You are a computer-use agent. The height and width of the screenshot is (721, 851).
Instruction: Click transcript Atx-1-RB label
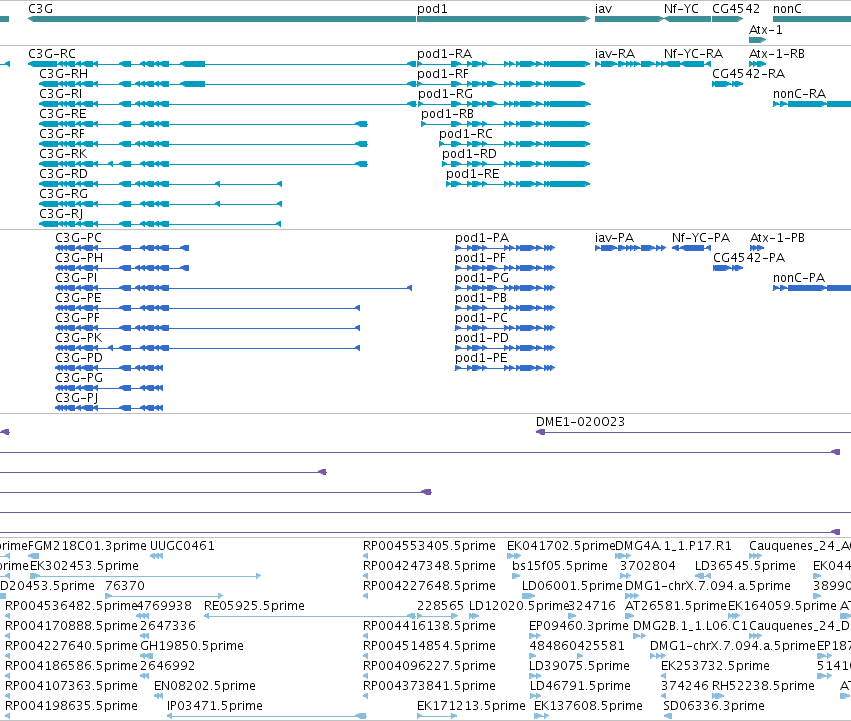click(777, 54)
